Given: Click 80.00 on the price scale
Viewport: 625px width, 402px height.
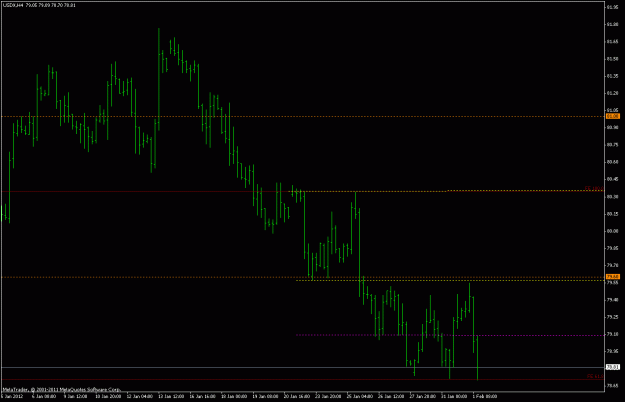Looking at the screenshot, I should coord(613,231).
